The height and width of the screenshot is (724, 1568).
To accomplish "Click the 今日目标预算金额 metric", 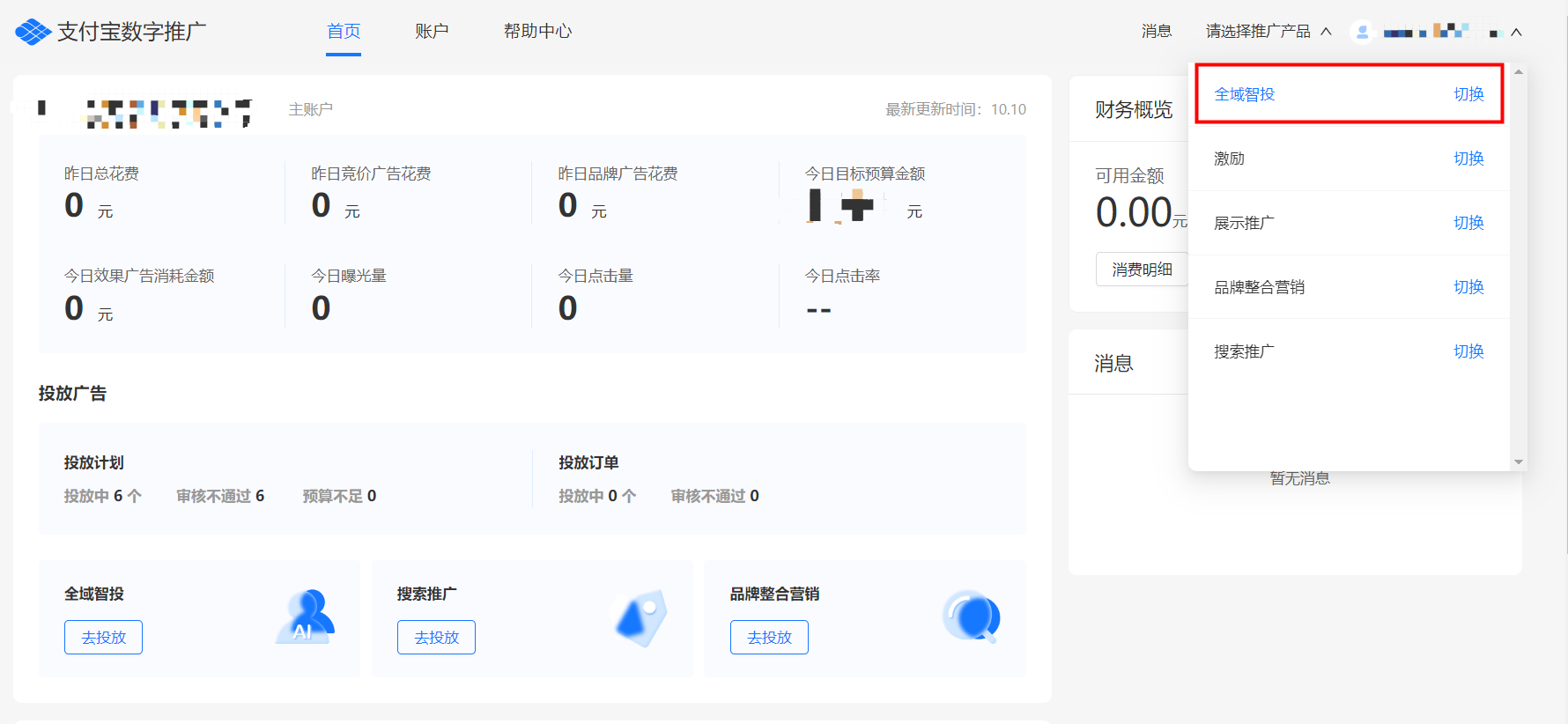I will [865, 193].
